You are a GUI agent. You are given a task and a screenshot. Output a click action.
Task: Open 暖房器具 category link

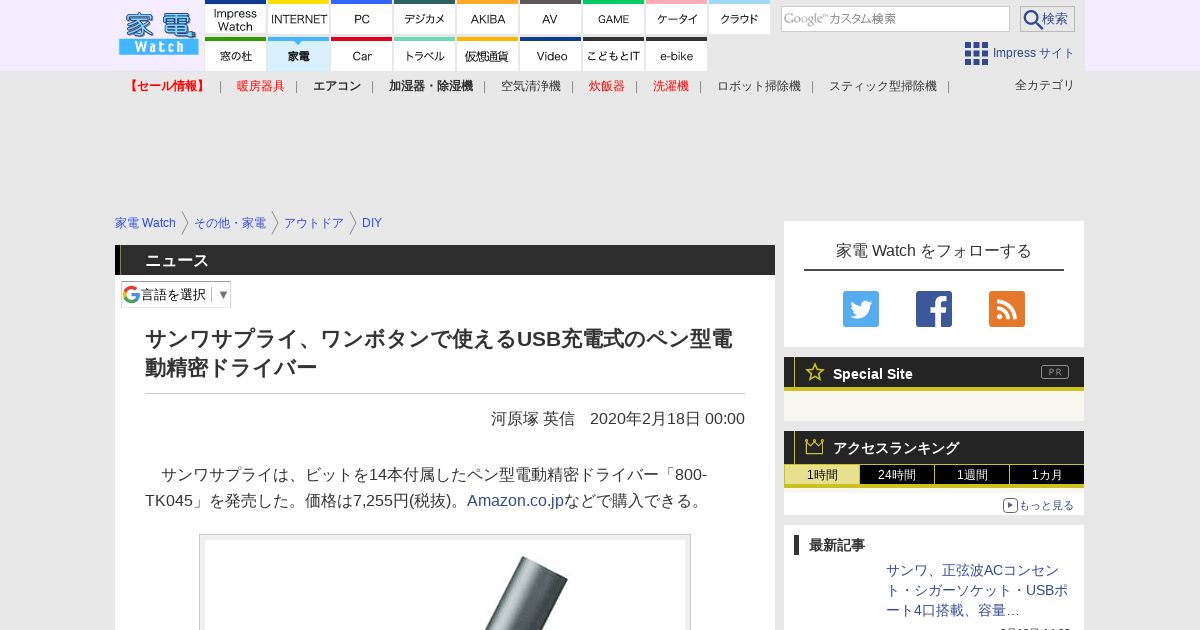click(261, 86)
